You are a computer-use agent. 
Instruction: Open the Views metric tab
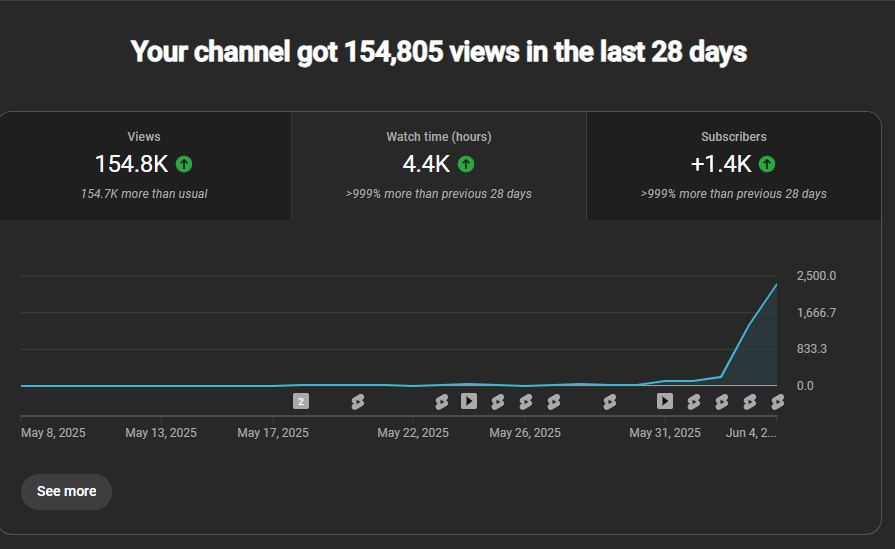coord(145,165)
